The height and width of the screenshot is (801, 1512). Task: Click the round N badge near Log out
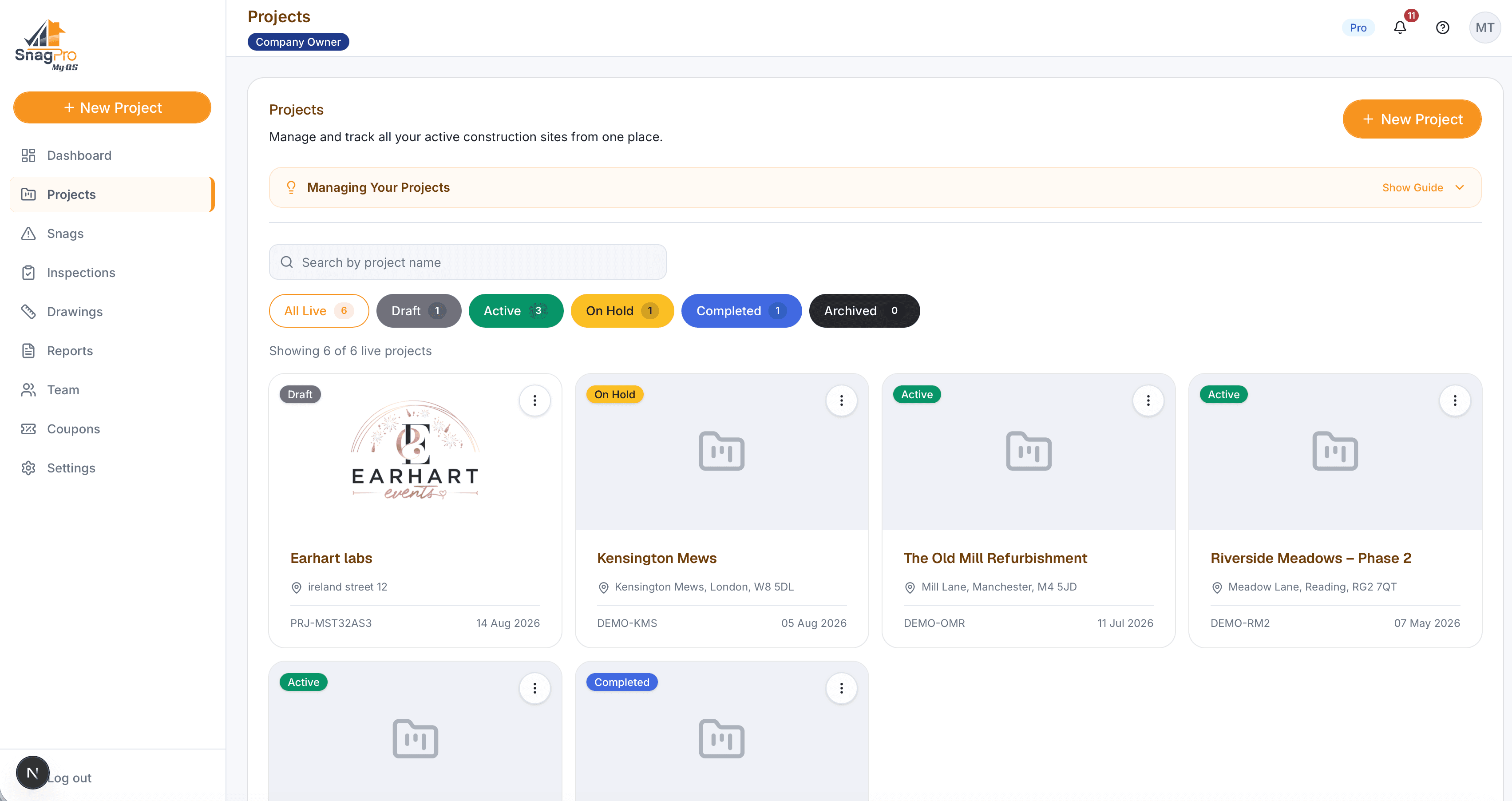33,772
